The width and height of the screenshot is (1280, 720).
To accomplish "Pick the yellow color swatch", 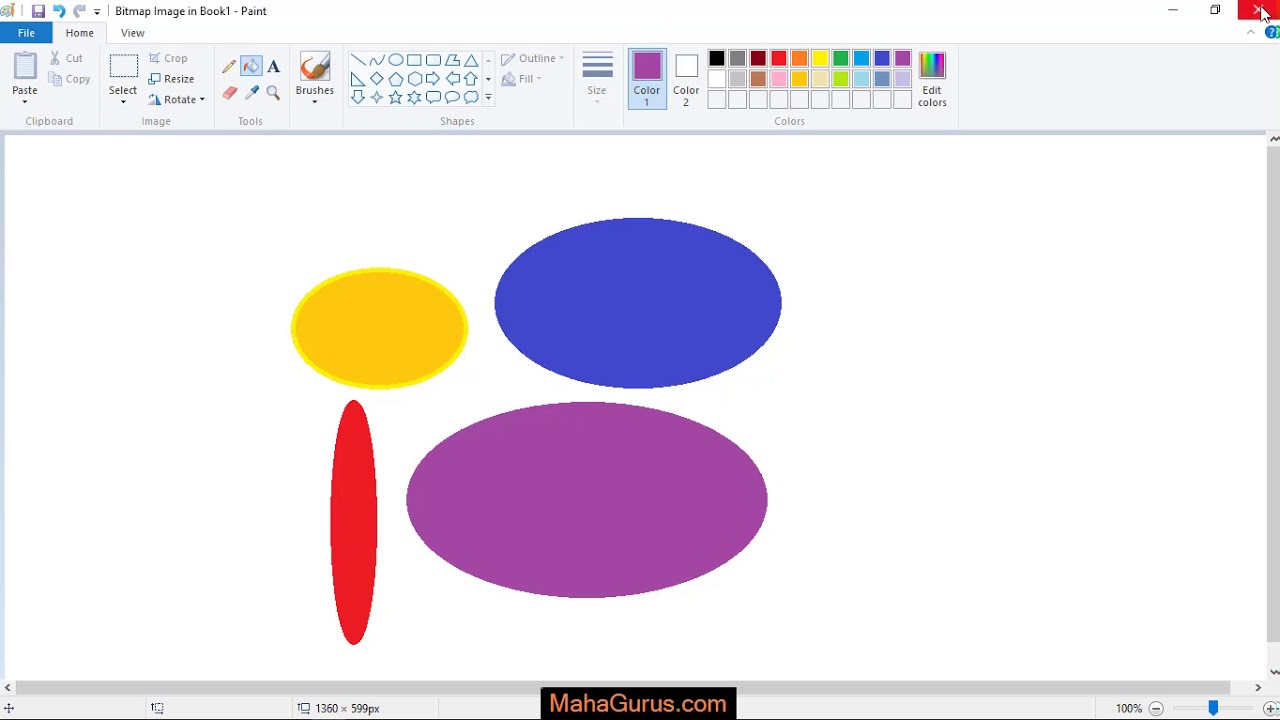I will point(820,59).
